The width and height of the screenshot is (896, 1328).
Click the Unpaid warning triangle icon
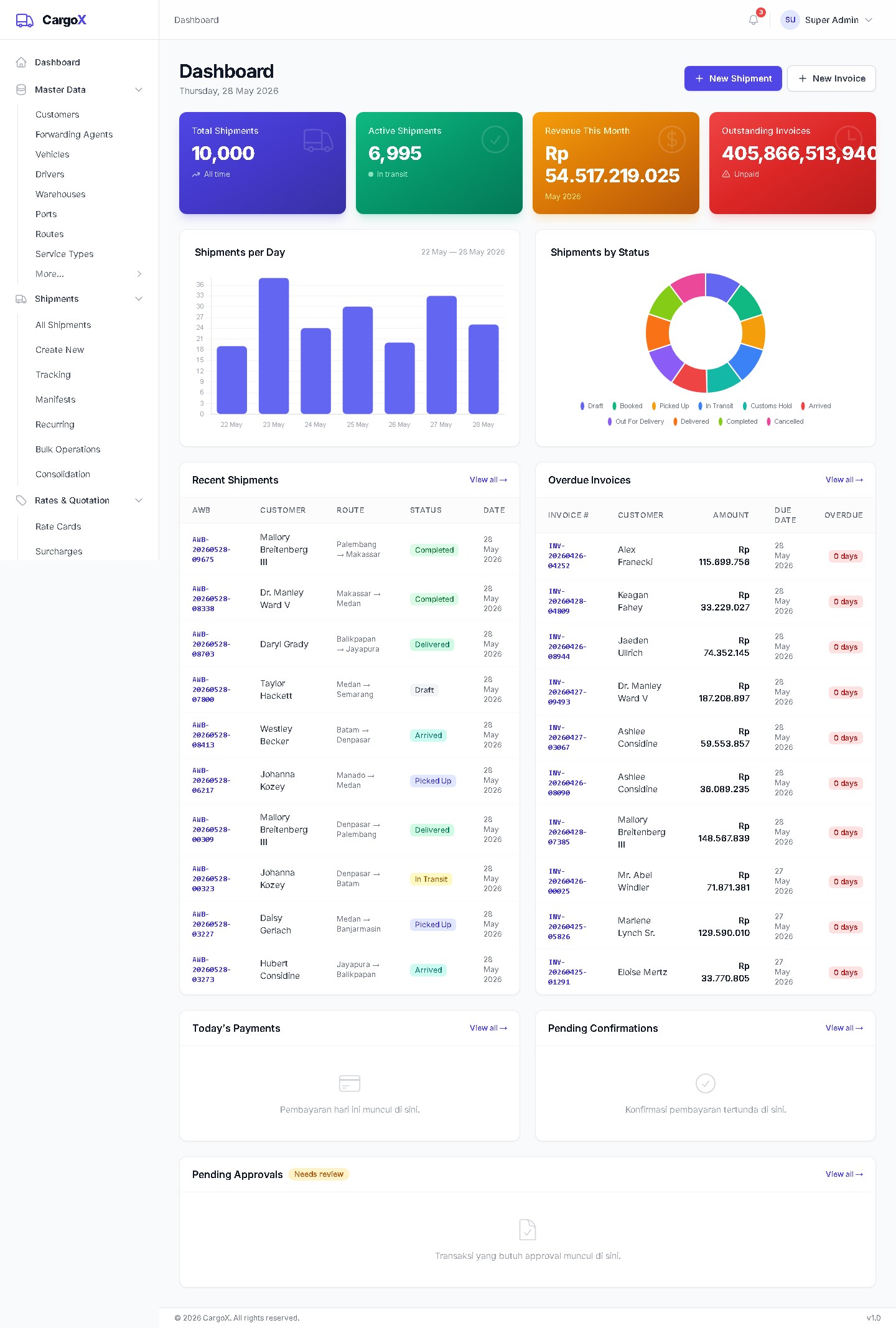click(726, 174)
